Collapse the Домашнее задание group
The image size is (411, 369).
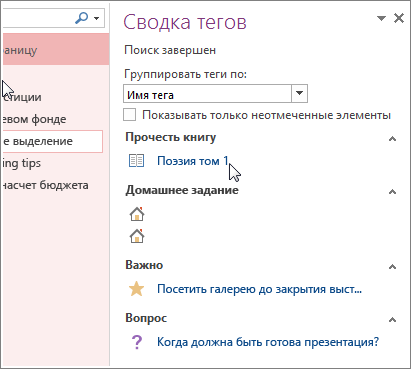pos(392,192)
